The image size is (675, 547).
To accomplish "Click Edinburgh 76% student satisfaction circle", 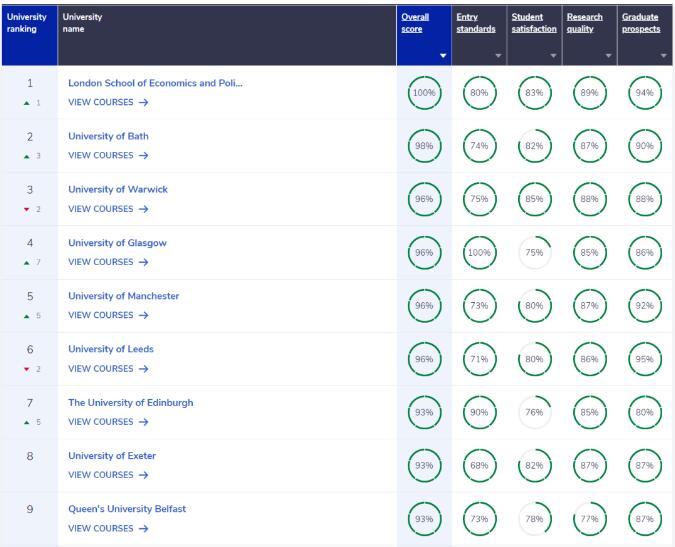I will pos(534,412).
